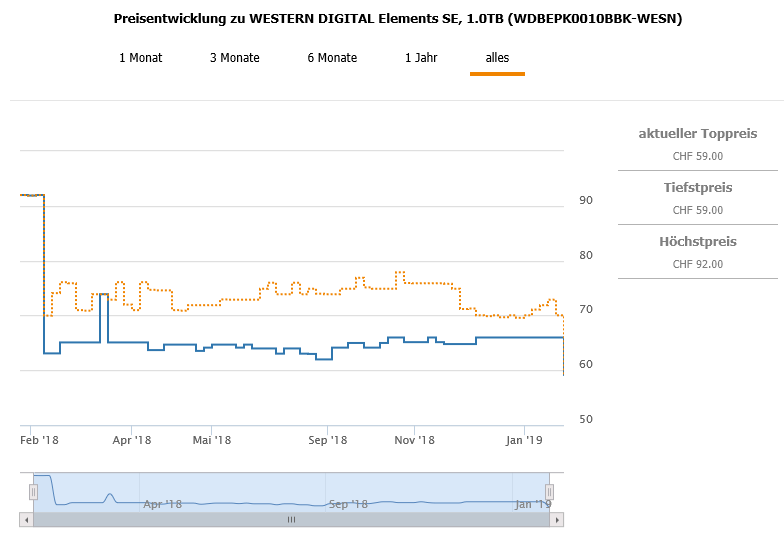Click the 'Sep '18' x-axis label

[327, 440]
